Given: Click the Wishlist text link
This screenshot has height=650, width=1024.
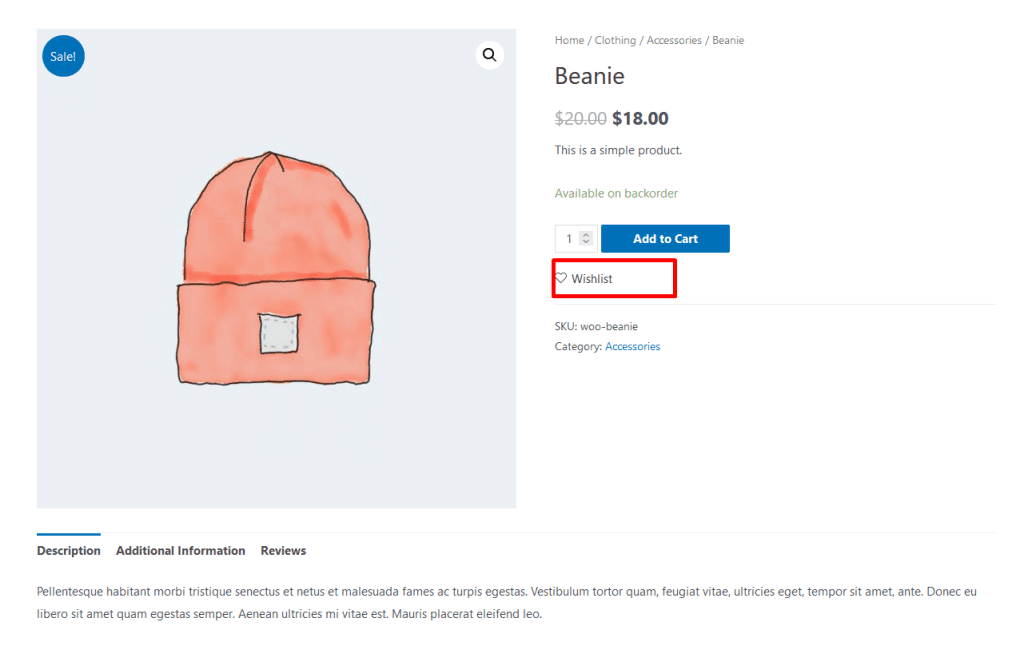Looking at the screenshot, I should coord(592,279).
